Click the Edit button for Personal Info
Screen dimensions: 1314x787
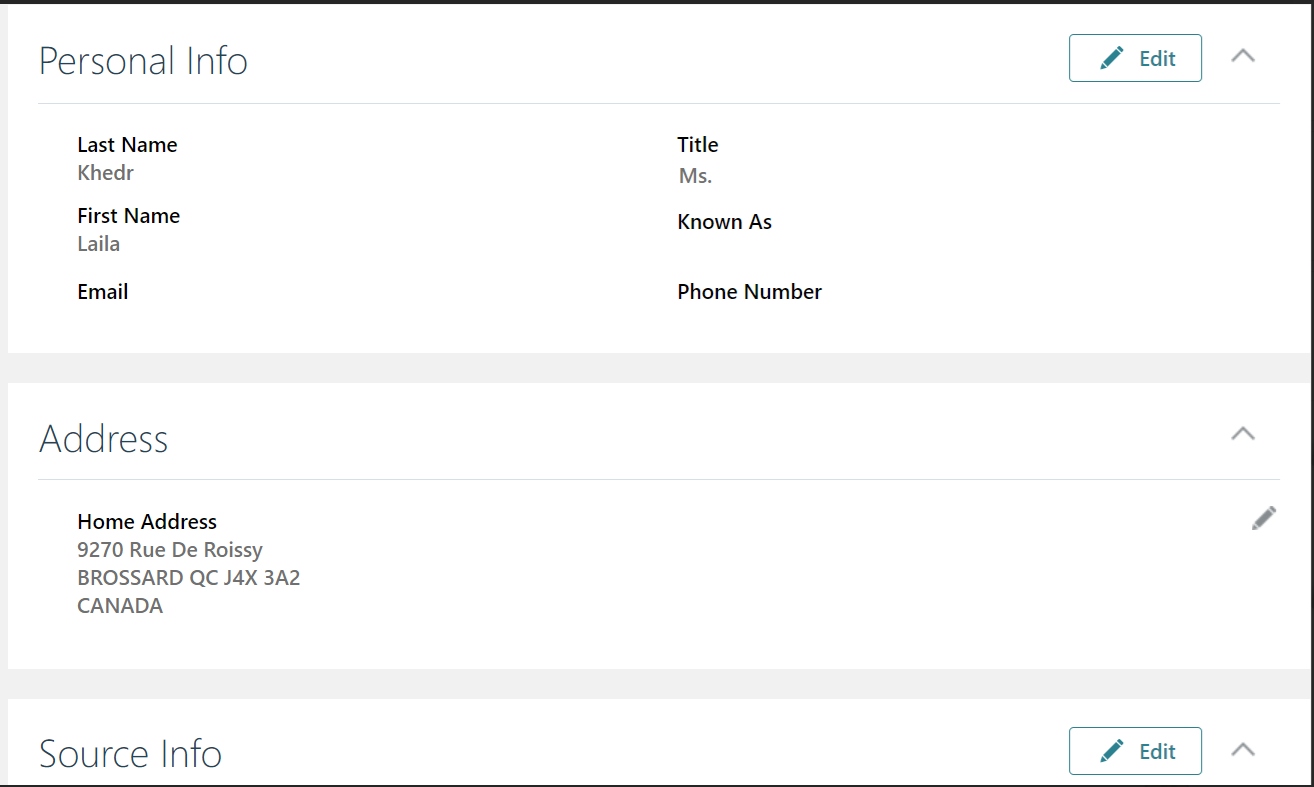[1135, 57]
